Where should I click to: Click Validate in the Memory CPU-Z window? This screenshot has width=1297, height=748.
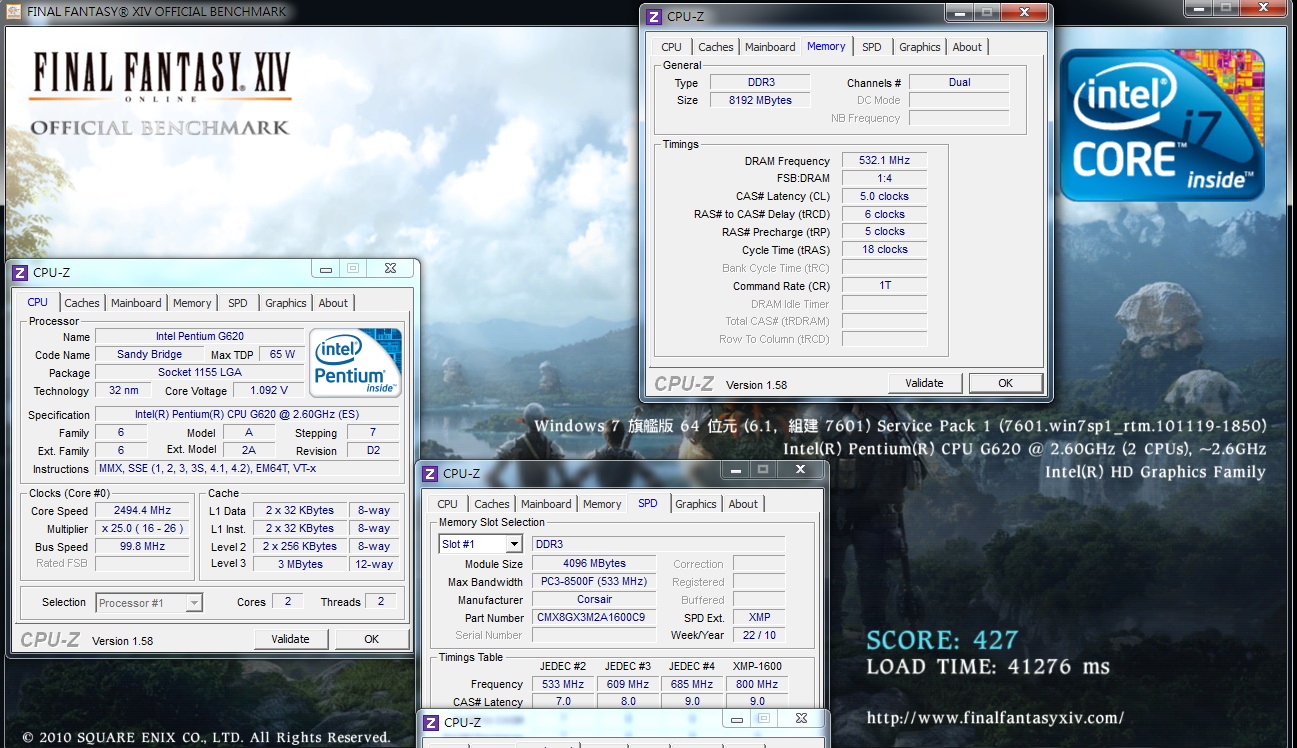click(x=924, y=383)
